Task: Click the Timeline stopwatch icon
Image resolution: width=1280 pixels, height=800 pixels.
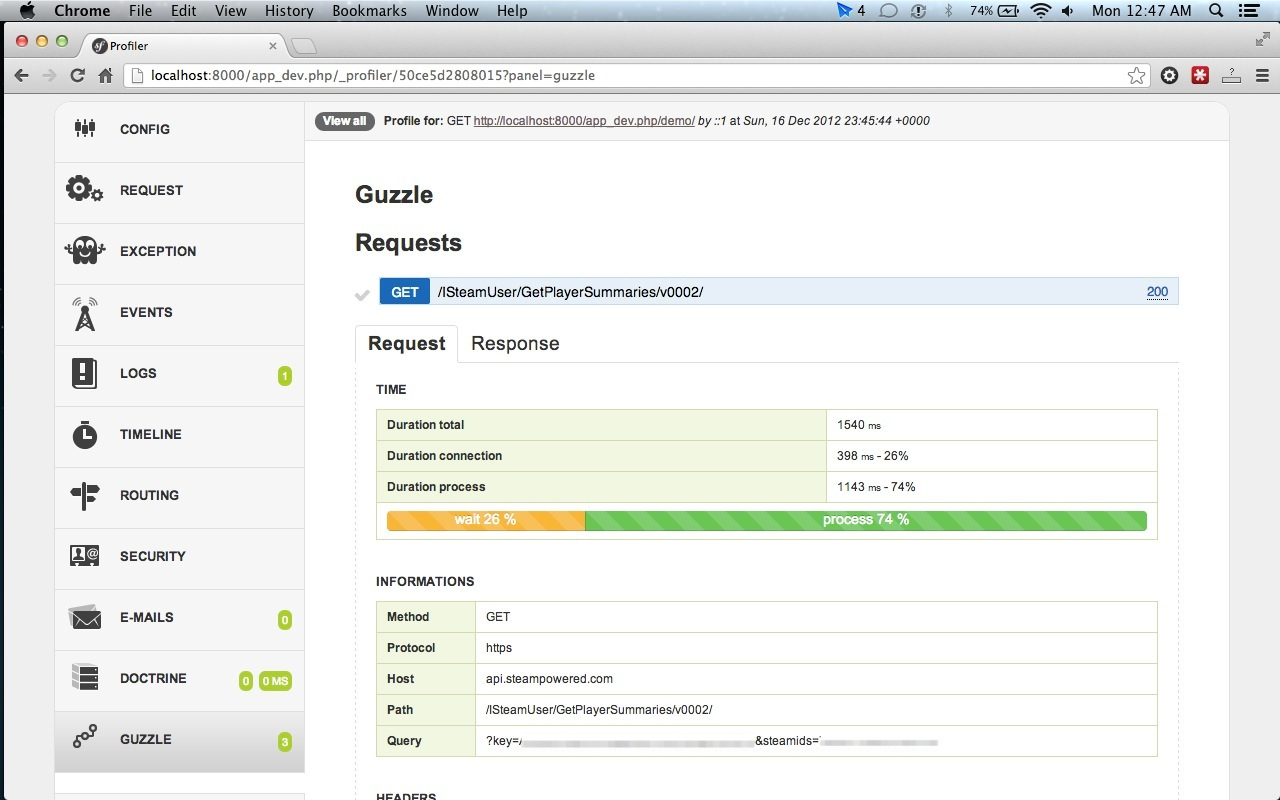Action: [85, 434]
